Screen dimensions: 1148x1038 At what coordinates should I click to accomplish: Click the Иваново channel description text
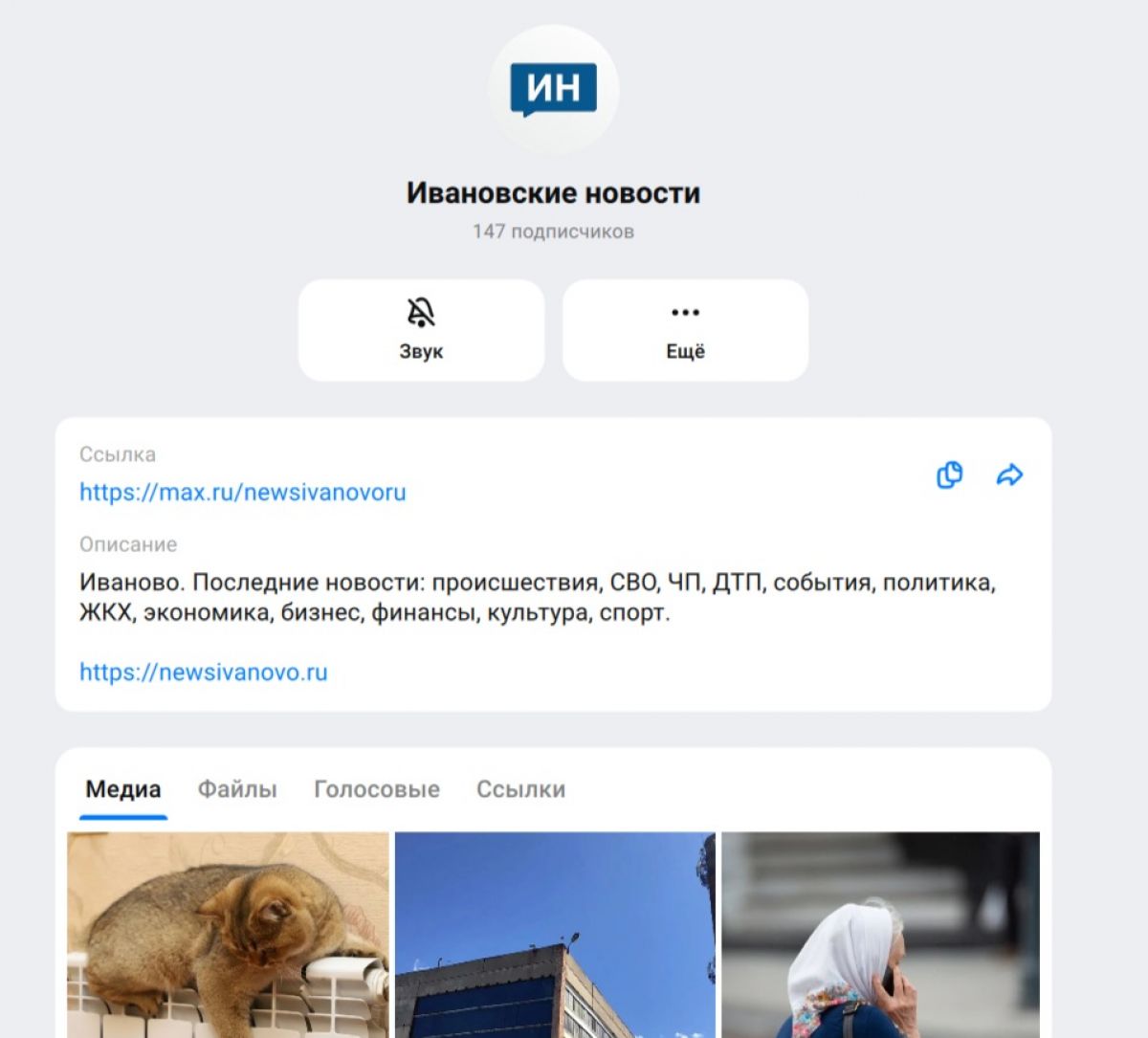tap(538, 598)
